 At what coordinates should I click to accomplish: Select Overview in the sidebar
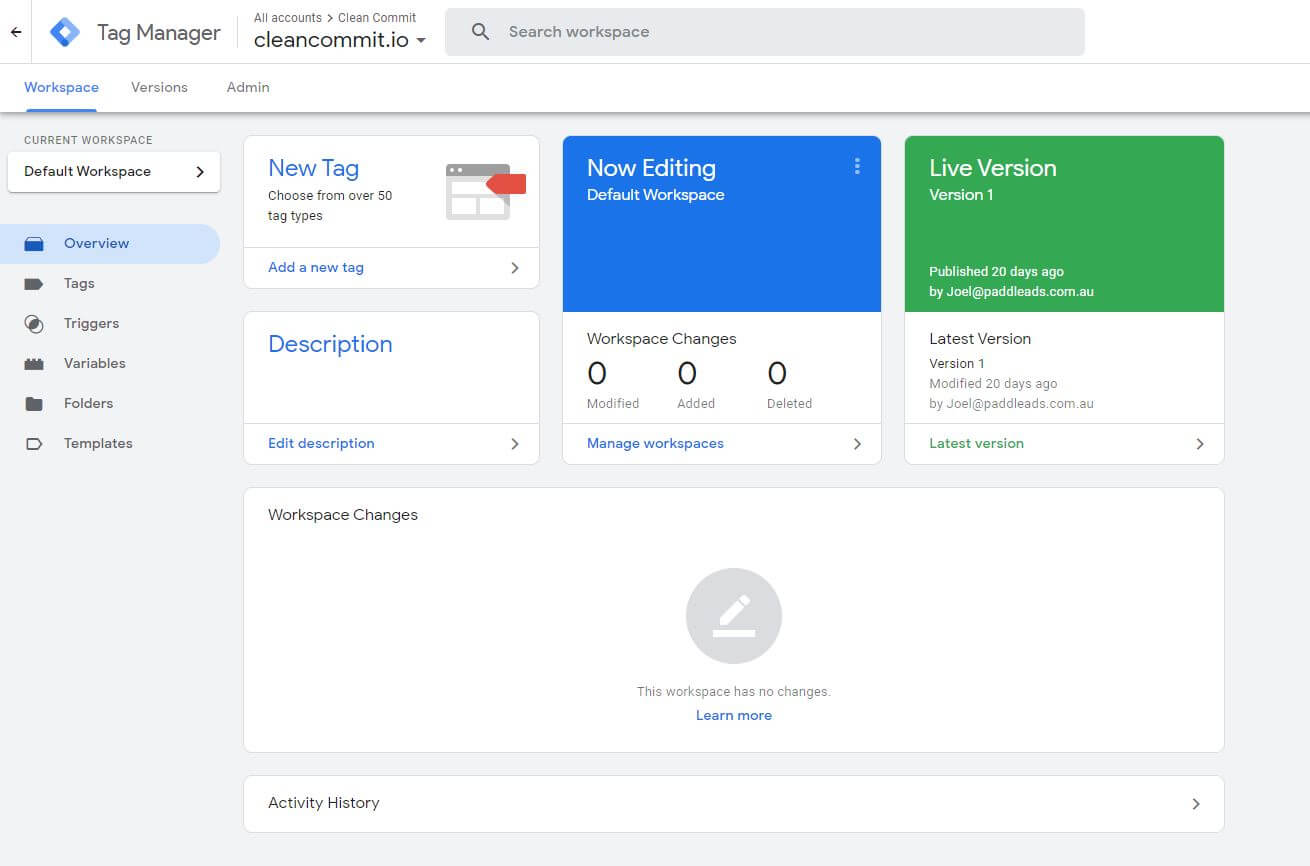click(x=110, y=244)
